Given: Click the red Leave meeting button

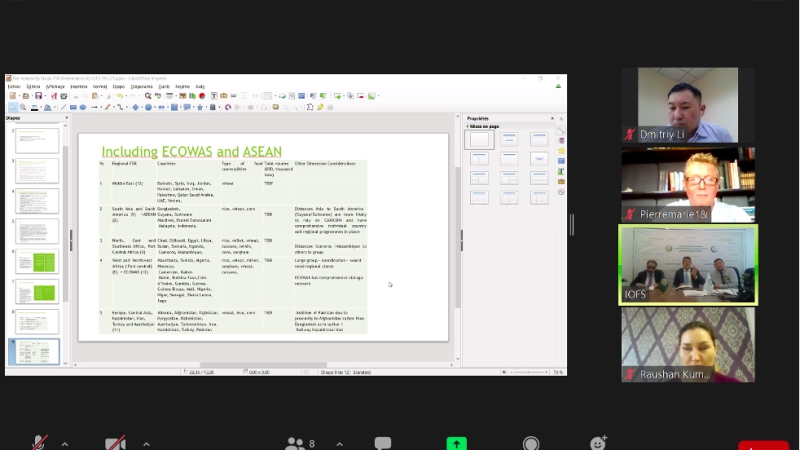Looking at the screenshot, I should coord(763,445).
